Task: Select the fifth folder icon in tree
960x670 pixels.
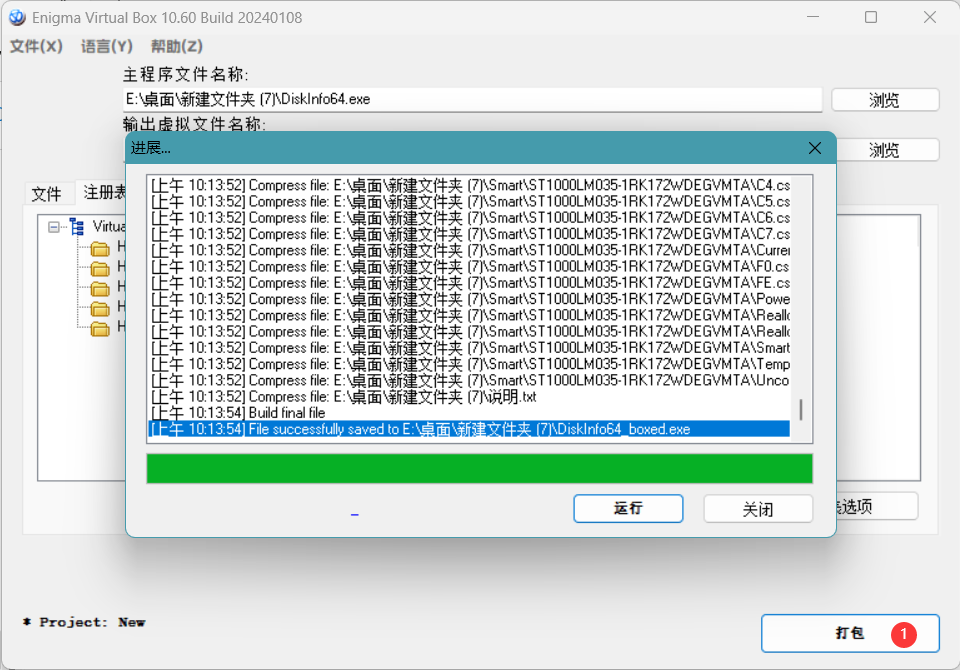Action: (100, 328)
